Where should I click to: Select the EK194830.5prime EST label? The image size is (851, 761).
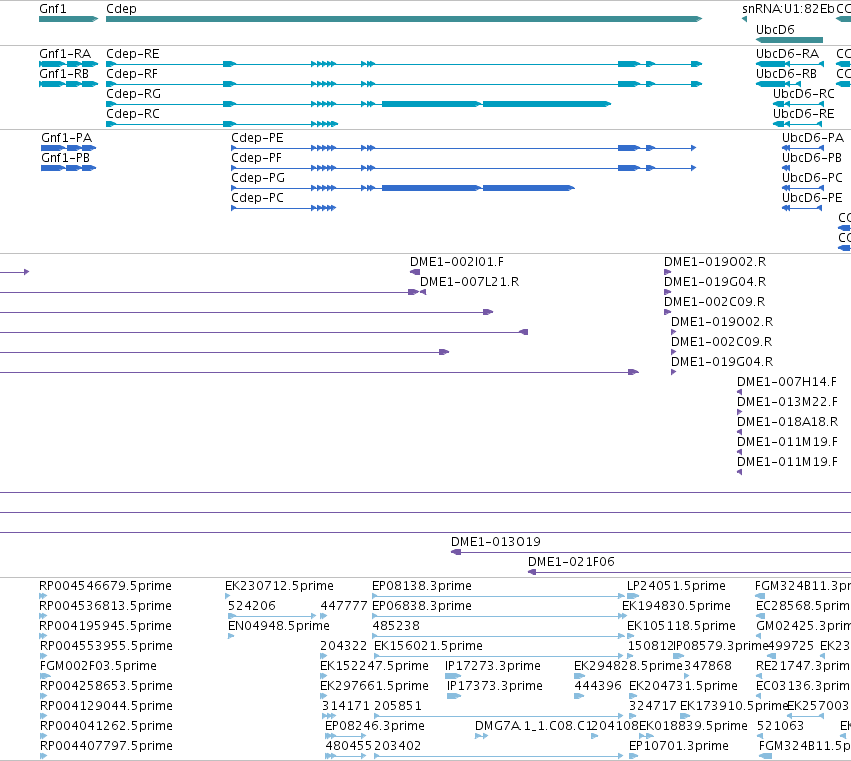pyautogui.click(x=676, y=605)
